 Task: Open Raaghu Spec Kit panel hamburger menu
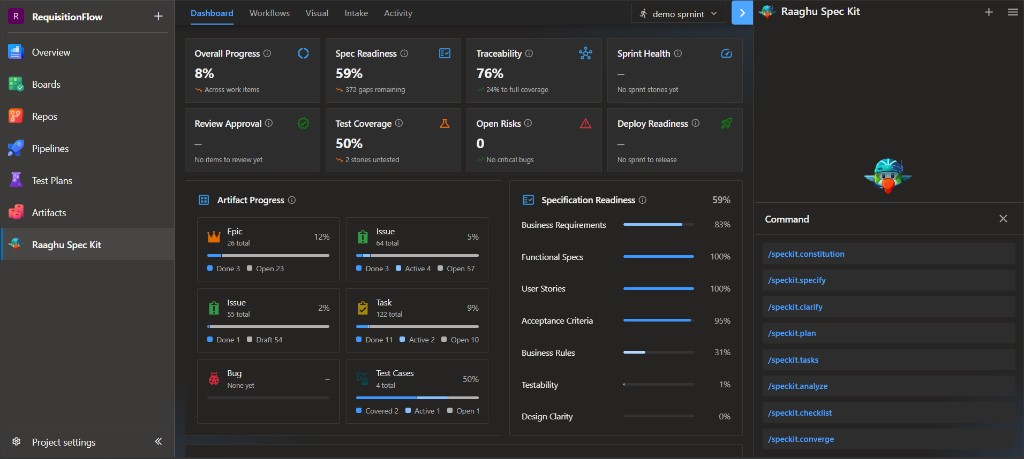coord(1012,12)
